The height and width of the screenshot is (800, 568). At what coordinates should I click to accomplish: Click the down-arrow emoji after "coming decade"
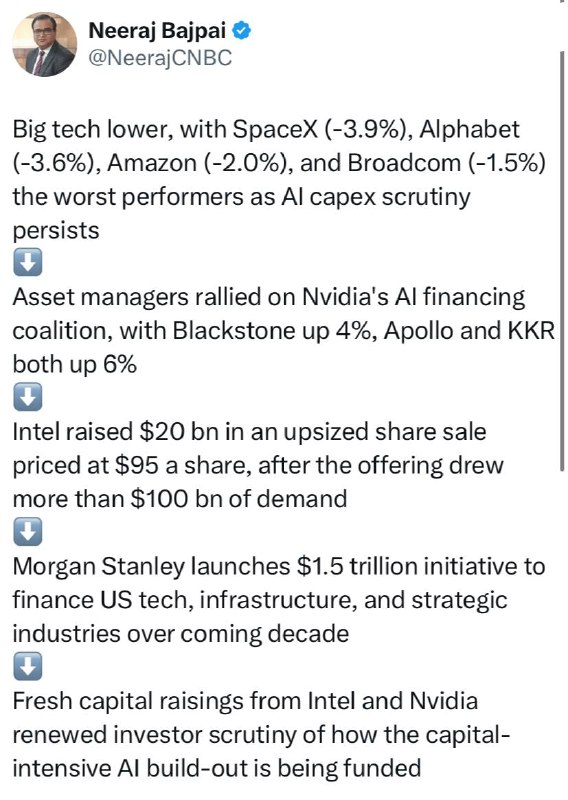point(28,667)
